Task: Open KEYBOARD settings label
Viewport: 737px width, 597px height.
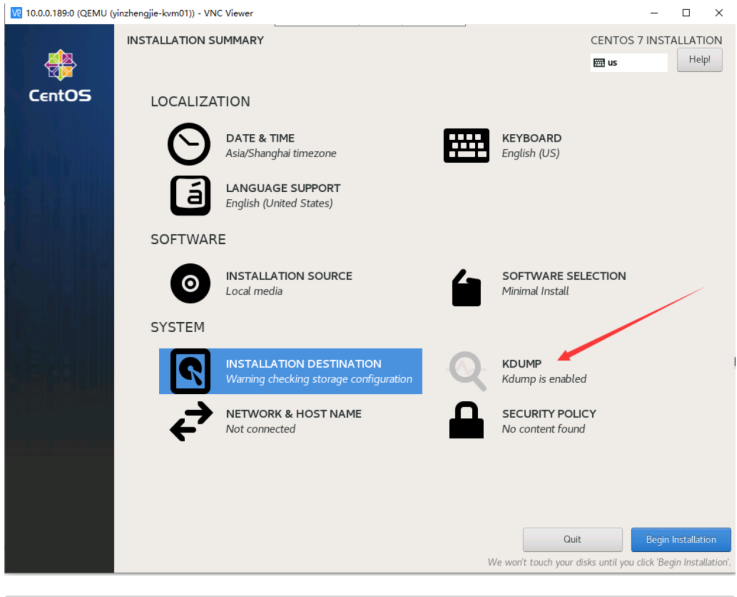Action: (532, 138)
